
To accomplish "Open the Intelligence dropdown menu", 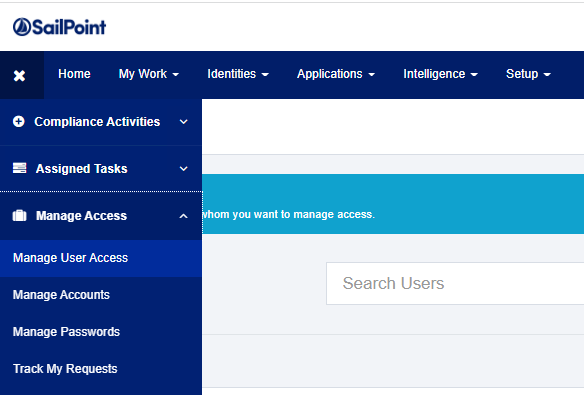I will (440, 74).
